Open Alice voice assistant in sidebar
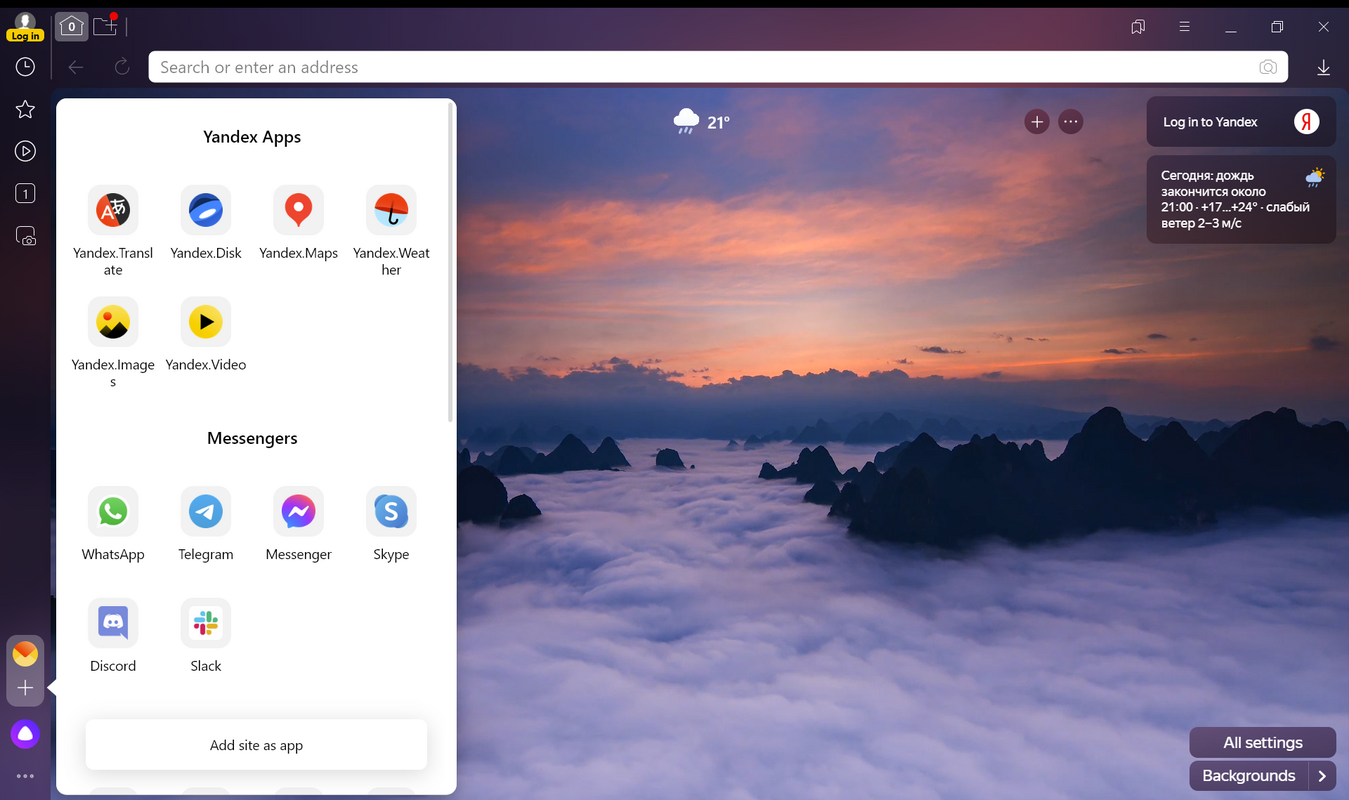The width and height of the screenshot is (1349, 800). (x=25, y=734)
